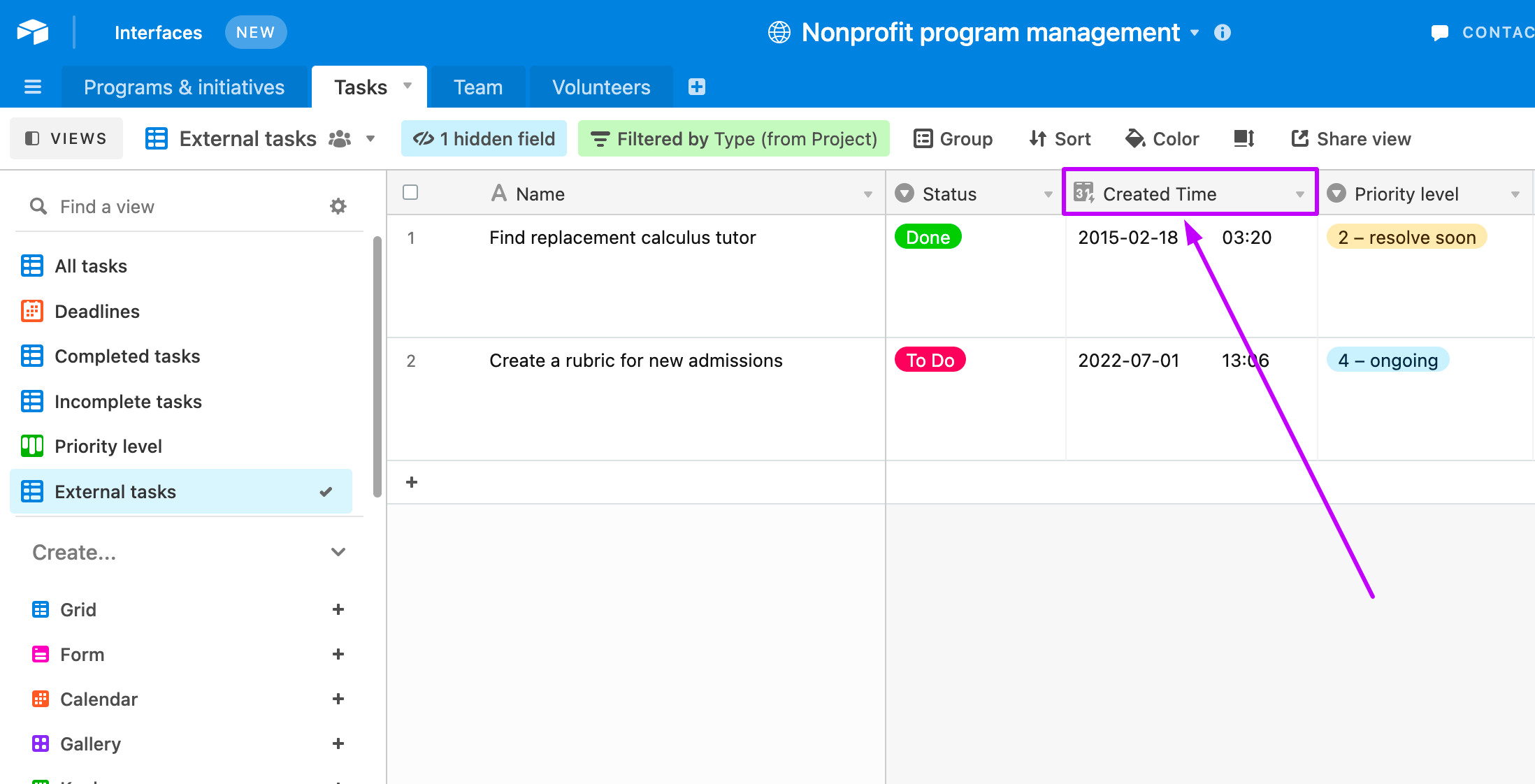Open the Name column dropdown arrow
Screen dimensions: 1535x784
[x=868, y=194]
